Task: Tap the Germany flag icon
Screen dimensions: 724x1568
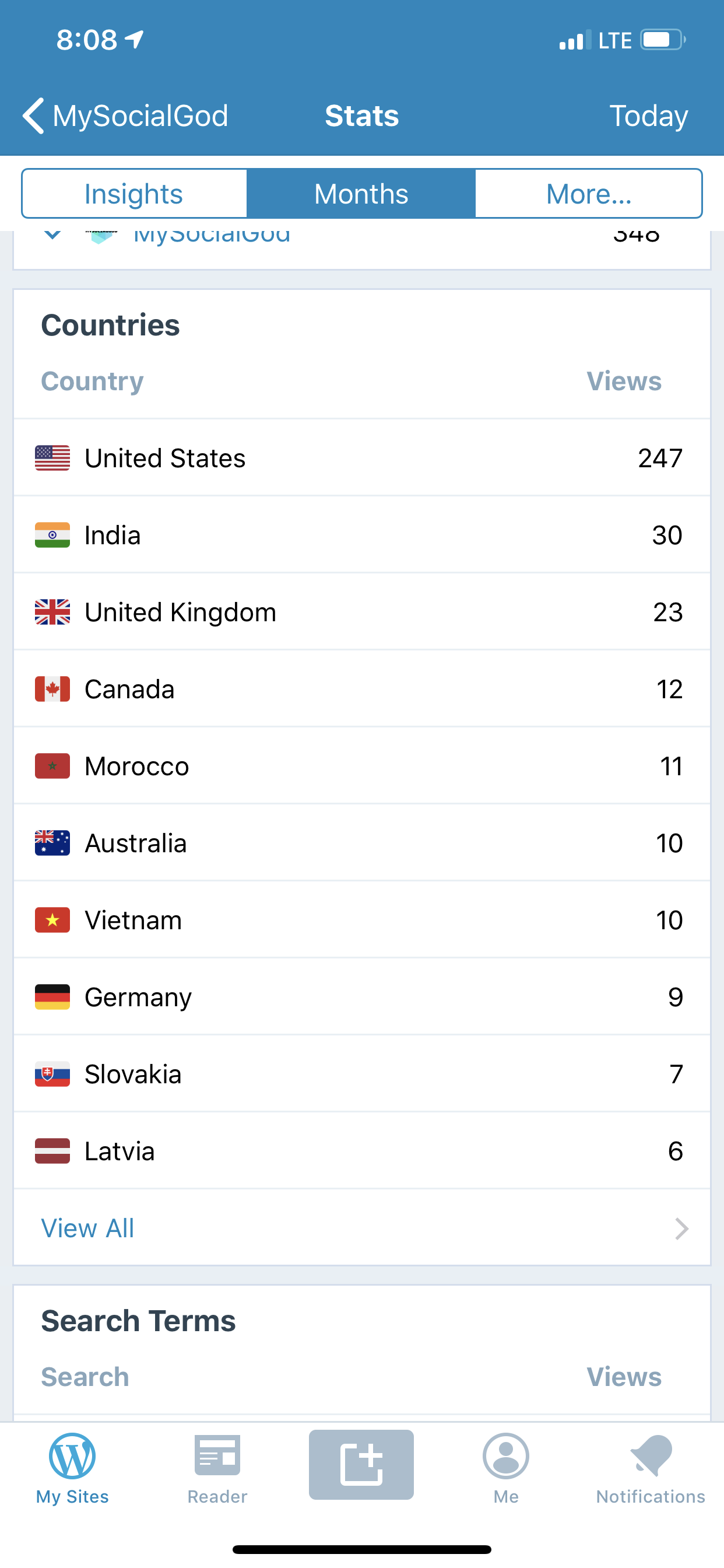Action: (x=52, y=997)
